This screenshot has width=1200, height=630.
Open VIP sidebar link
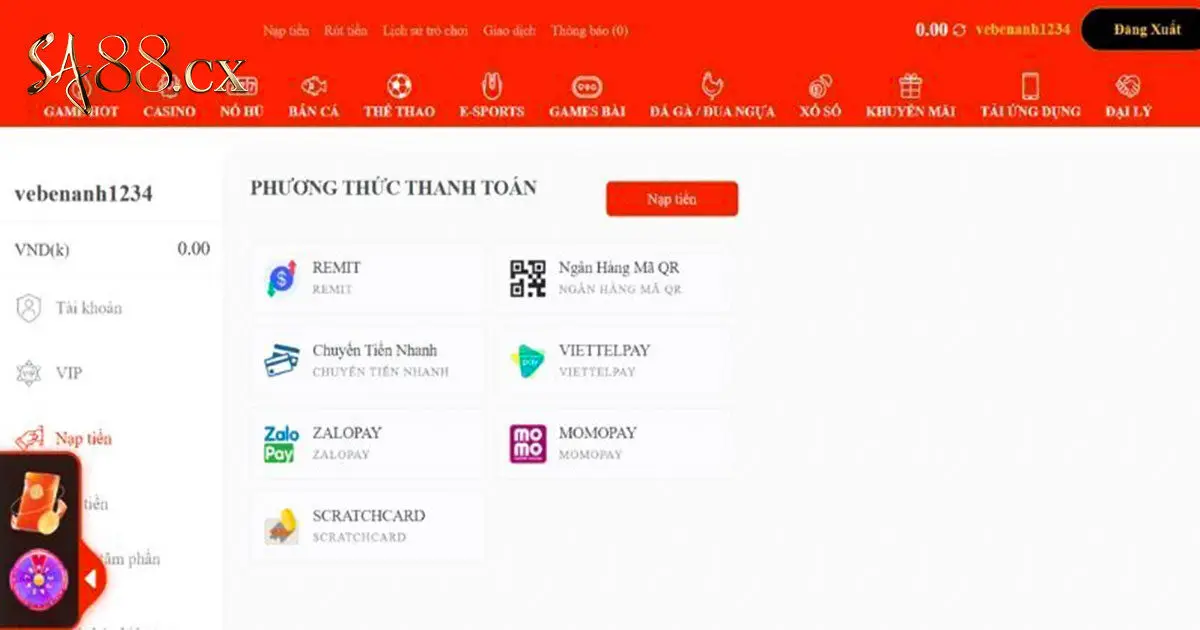pos(69,373)
